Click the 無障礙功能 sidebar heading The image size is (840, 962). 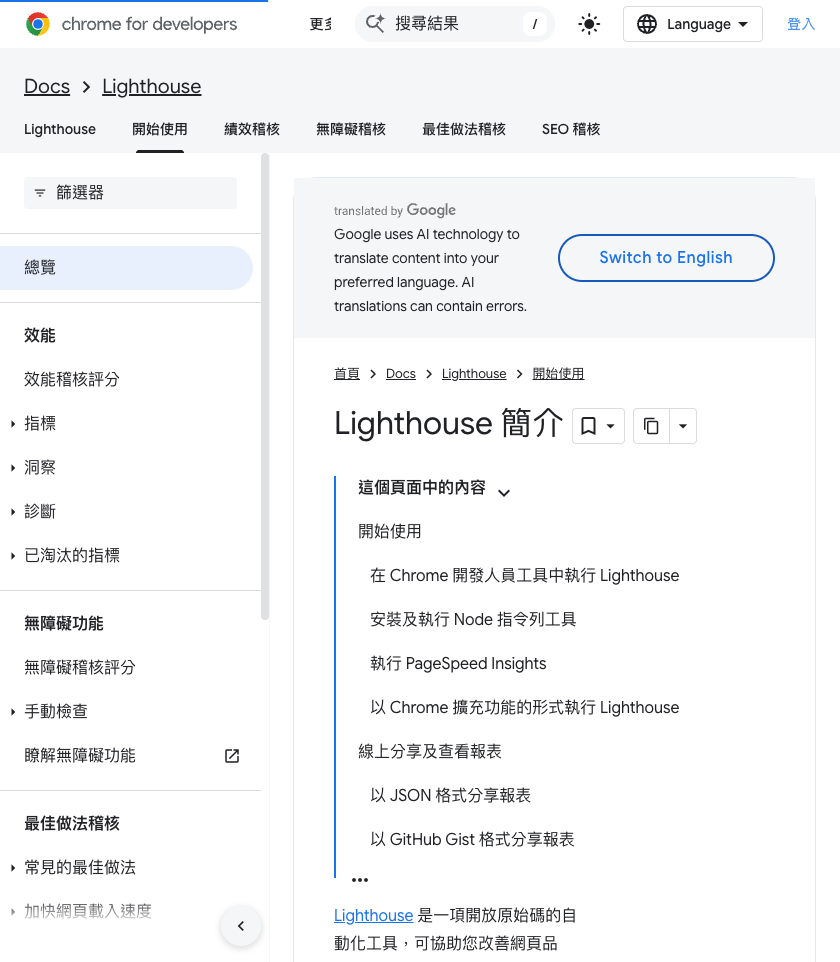click(x=64, y=623)
